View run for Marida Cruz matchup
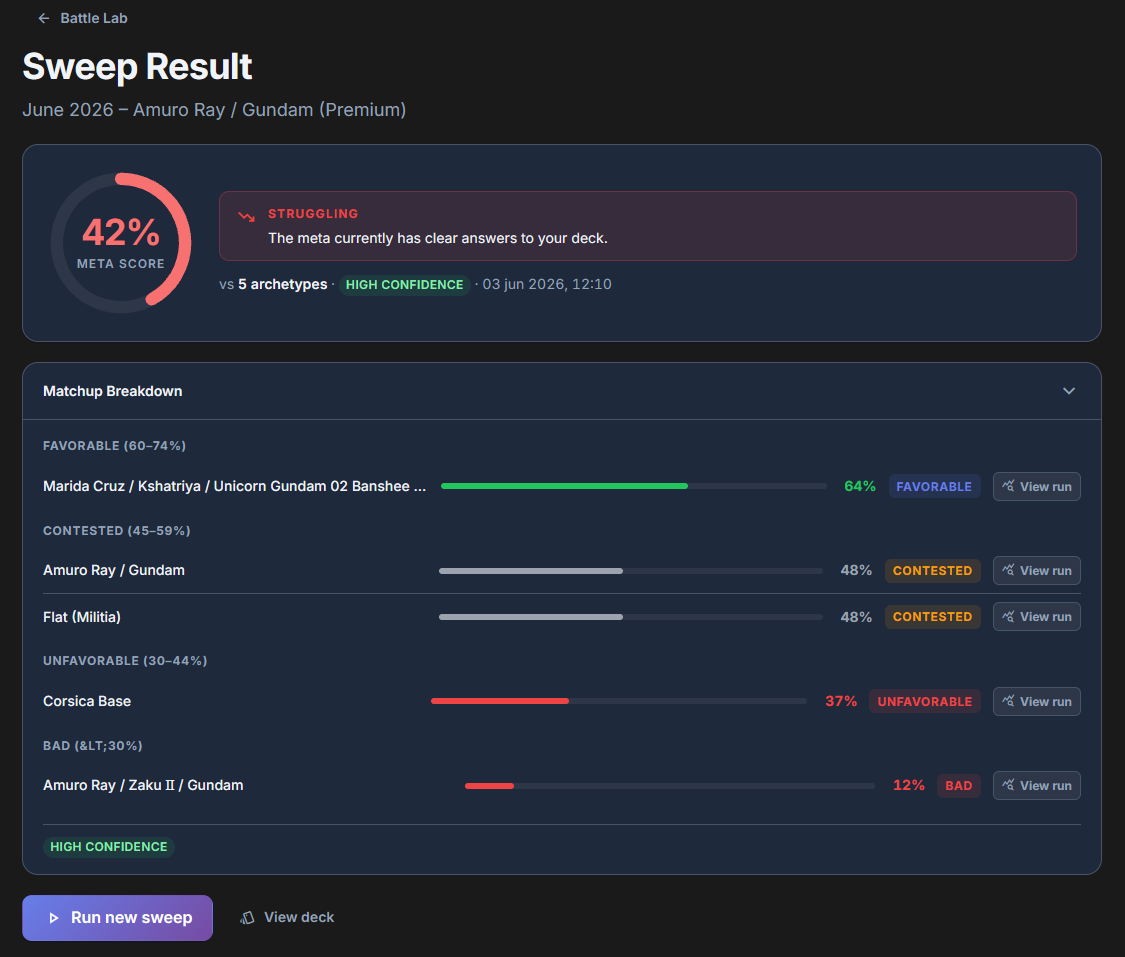The width and height of the screenshot is (1125, 957). [x=1036, y=486]
